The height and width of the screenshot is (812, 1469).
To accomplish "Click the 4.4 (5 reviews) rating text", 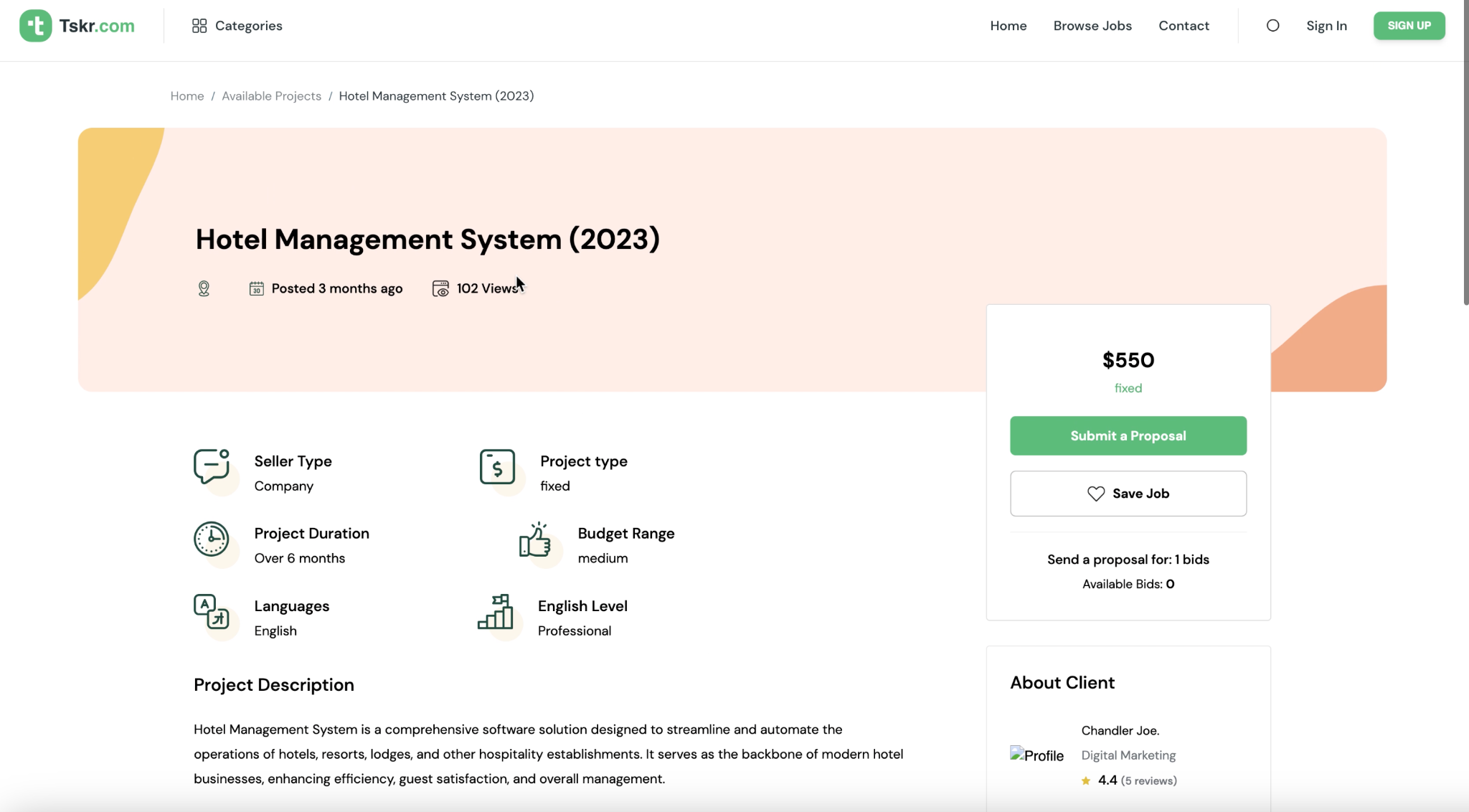I will coord(1137,780).
